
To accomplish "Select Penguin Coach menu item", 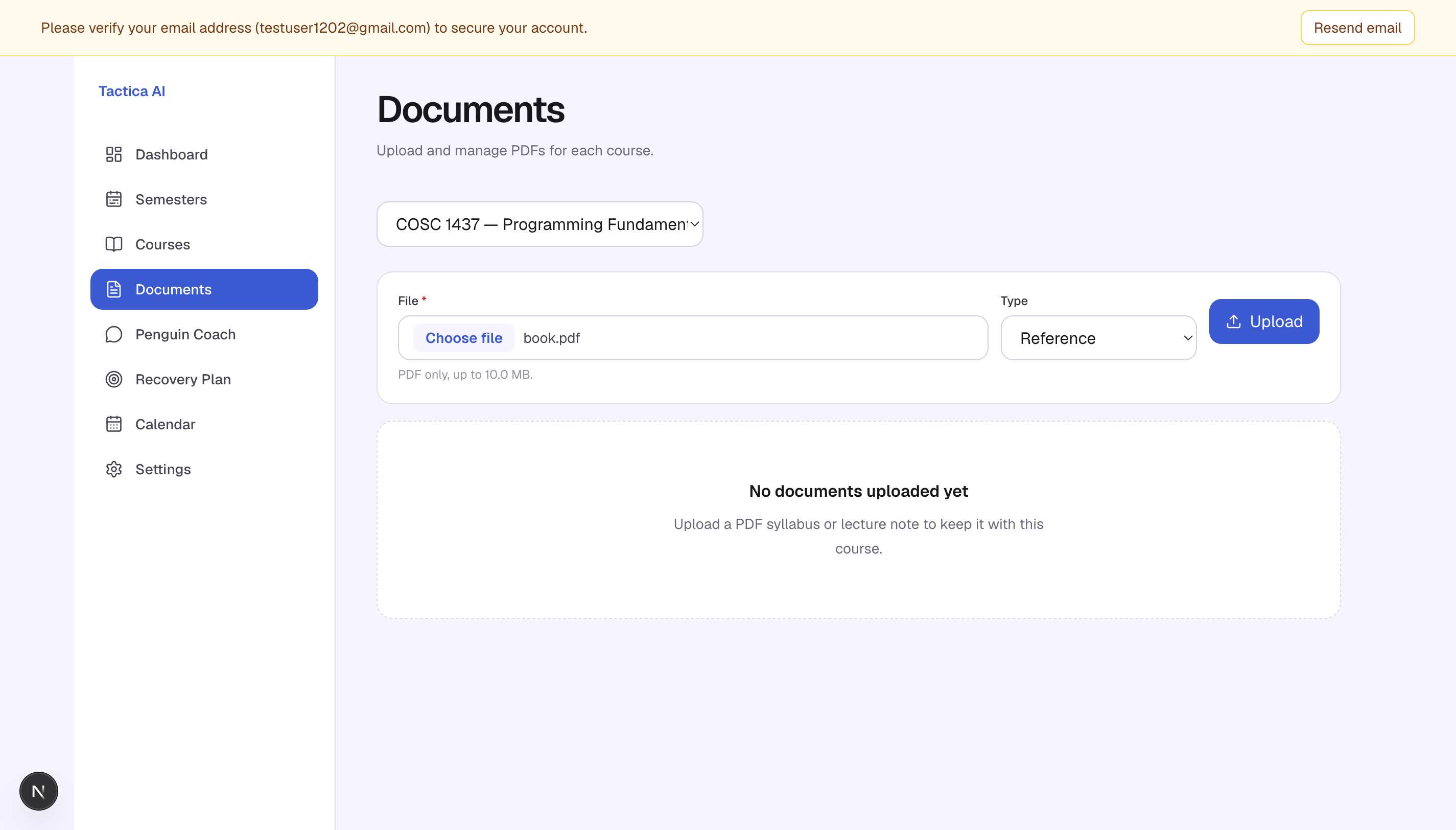I will pos(204,335).
